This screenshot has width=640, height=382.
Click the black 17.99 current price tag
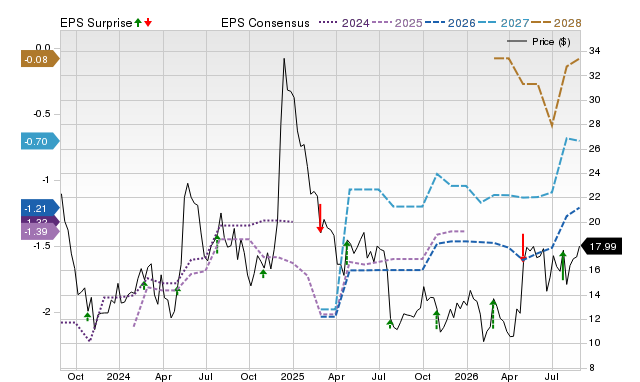coord(601,247)
